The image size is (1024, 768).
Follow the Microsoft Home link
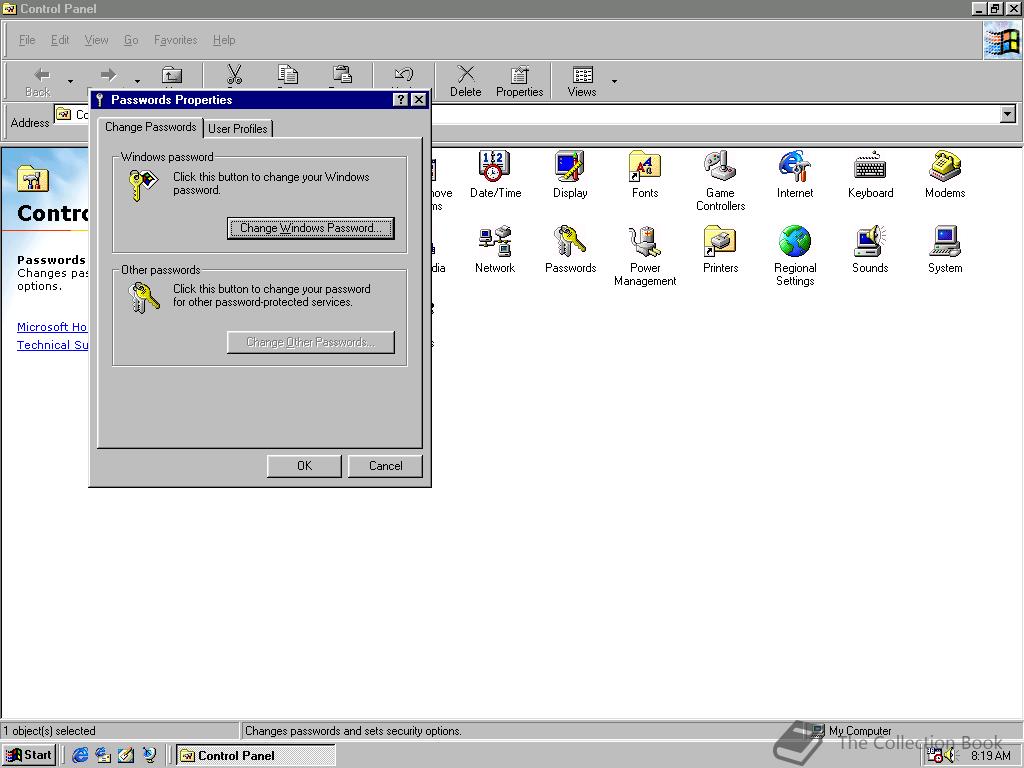point(52,327)
